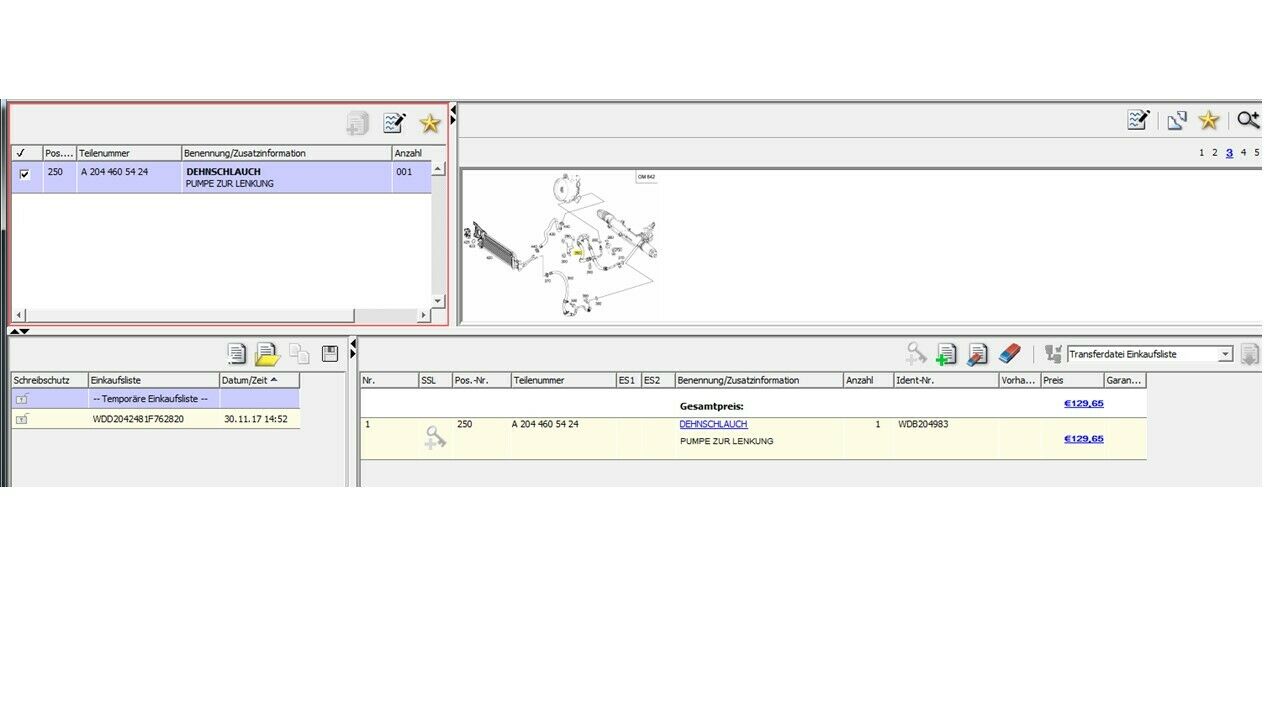The height and width of the screenshot is (720, 1280).
Task: Toggle write-protection lock on temporary shopping list
Action: click(x=22, y=399)
